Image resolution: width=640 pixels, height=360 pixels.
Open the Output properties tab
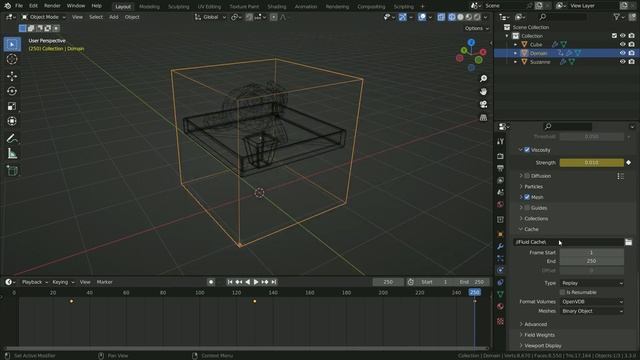pyautogui.click(x=500, y=168)
